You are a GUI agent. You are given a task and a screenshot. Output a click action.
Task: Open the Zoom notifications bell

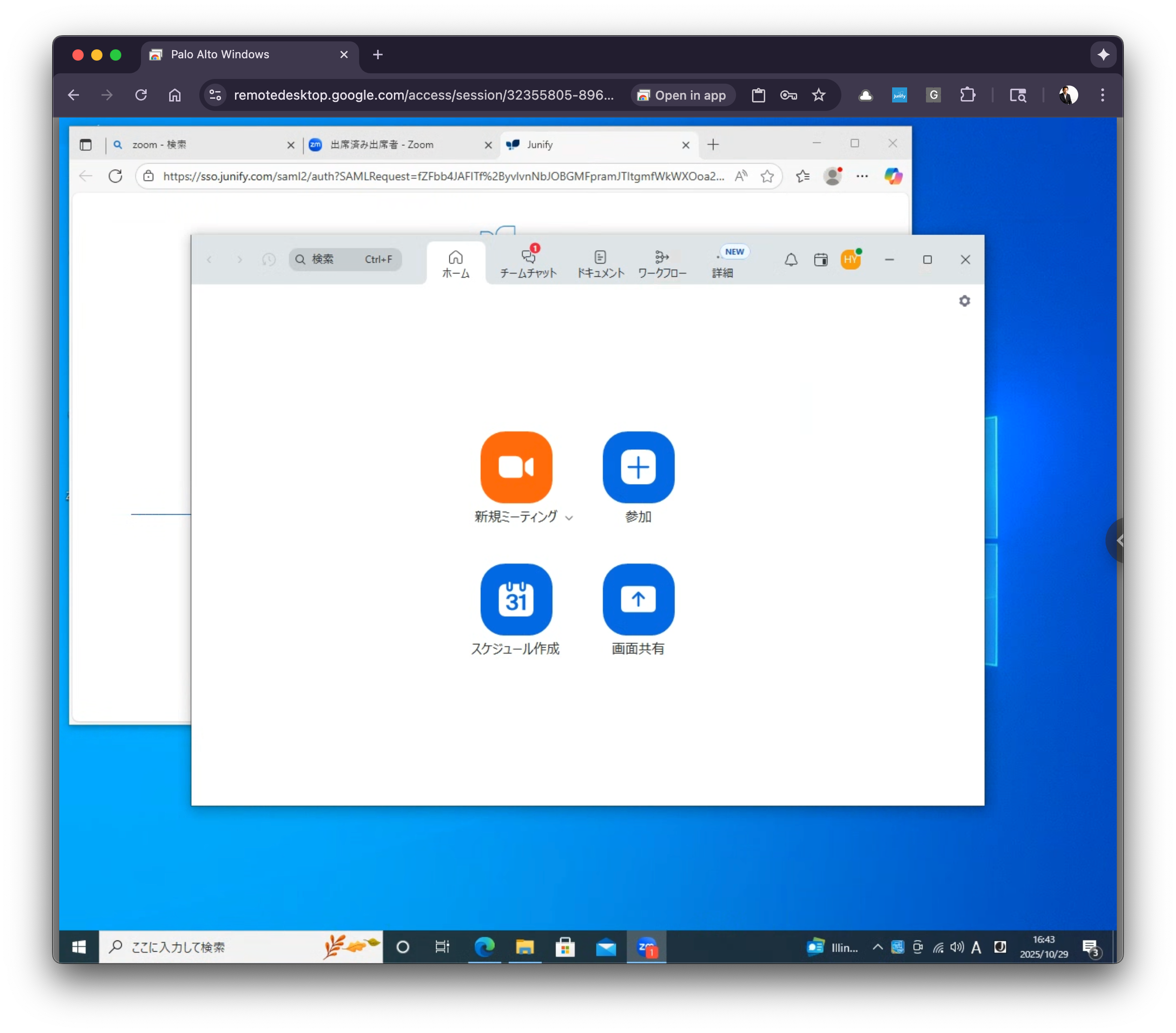coord(791,260)
